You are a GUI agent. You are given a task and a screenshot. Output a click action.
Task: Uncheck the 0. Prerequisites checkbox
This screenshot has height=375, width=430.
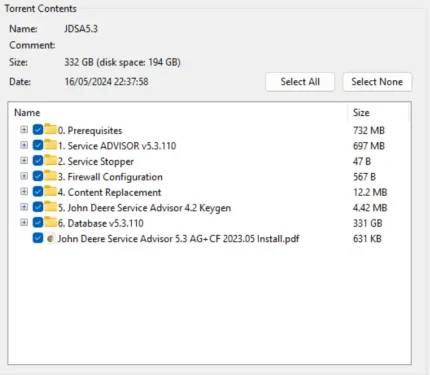[x=38, y=130]
